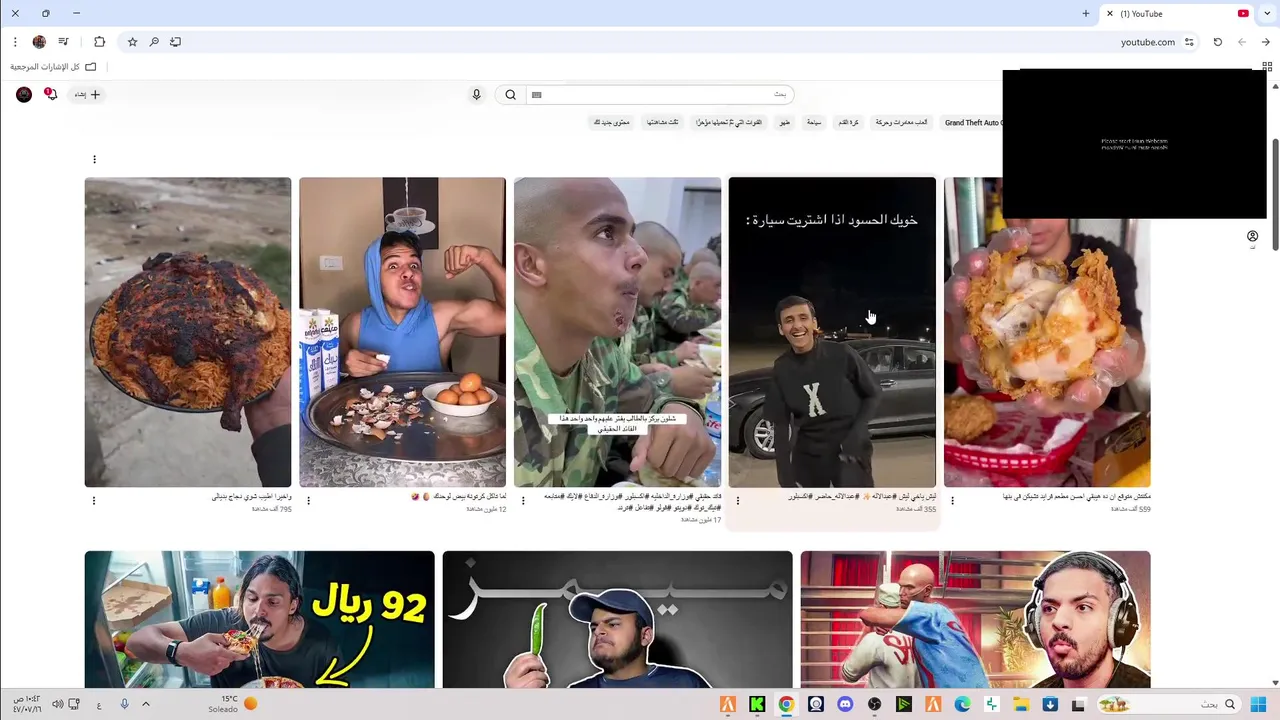The height and width of the screenshot is (720, 1280).
Task: Open File Explorer from the taskbar
Action: pyautogui.click(x=1021, y=705)
